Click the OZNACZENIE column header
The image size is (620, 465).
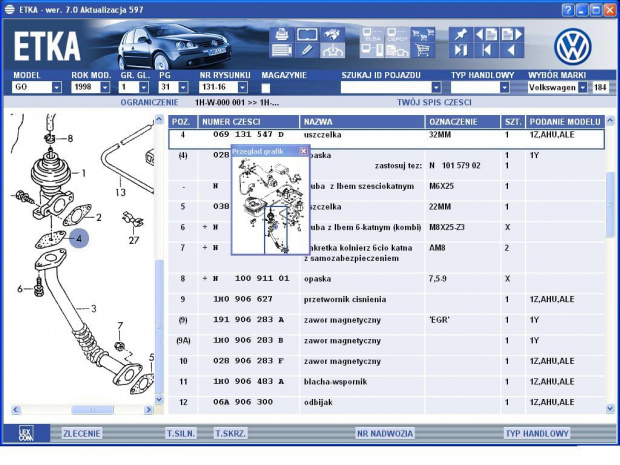(x=463, y=122)
